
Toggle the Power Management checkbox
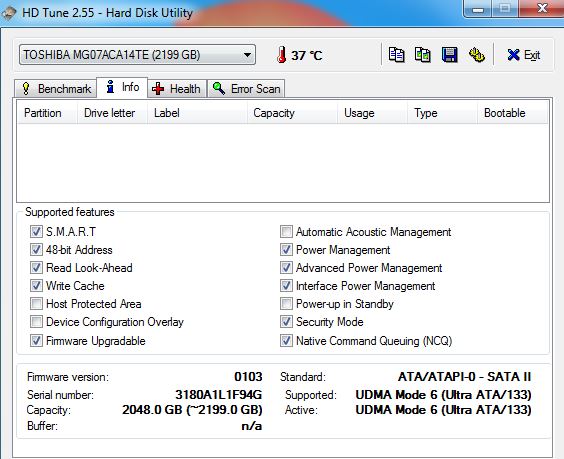(286, 250)
